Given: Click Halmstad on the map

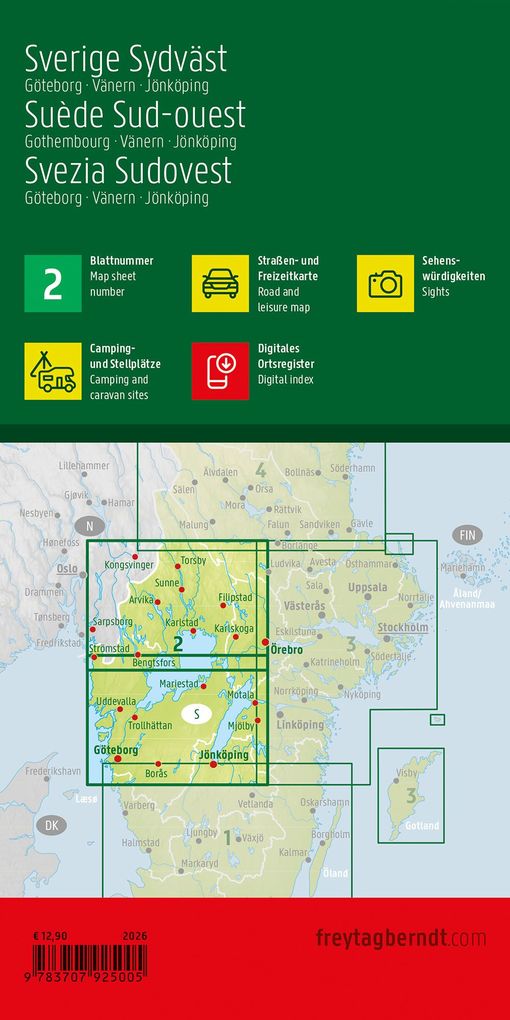Looking at the screenshot, I should pos(140,842).
